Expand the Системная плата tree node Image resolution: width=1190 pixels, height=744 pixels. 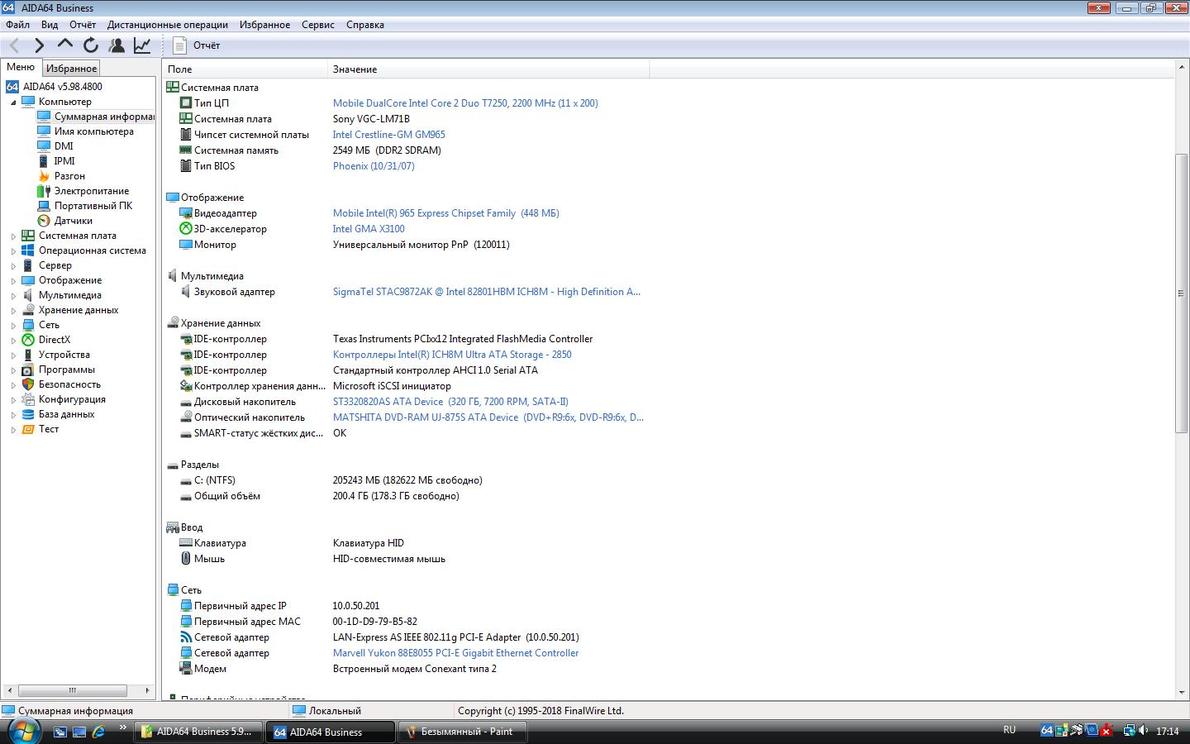(x=13, y=236)
